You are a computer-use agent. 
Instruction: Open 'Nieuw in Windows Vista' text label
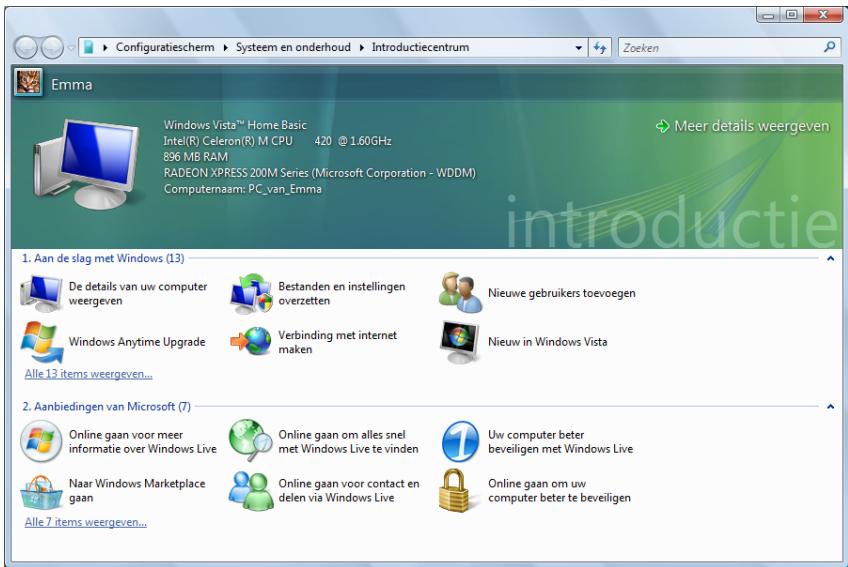547,342
